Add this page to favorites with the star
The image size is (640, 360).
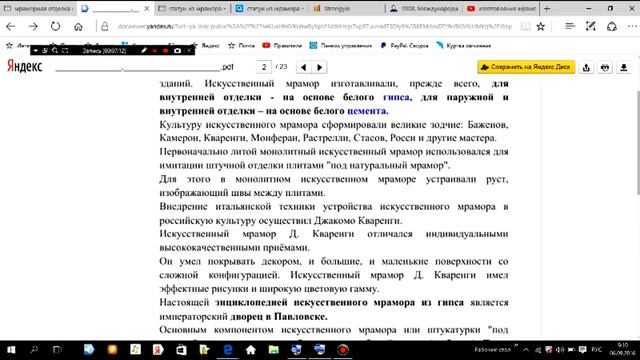(x=541, y=27)
